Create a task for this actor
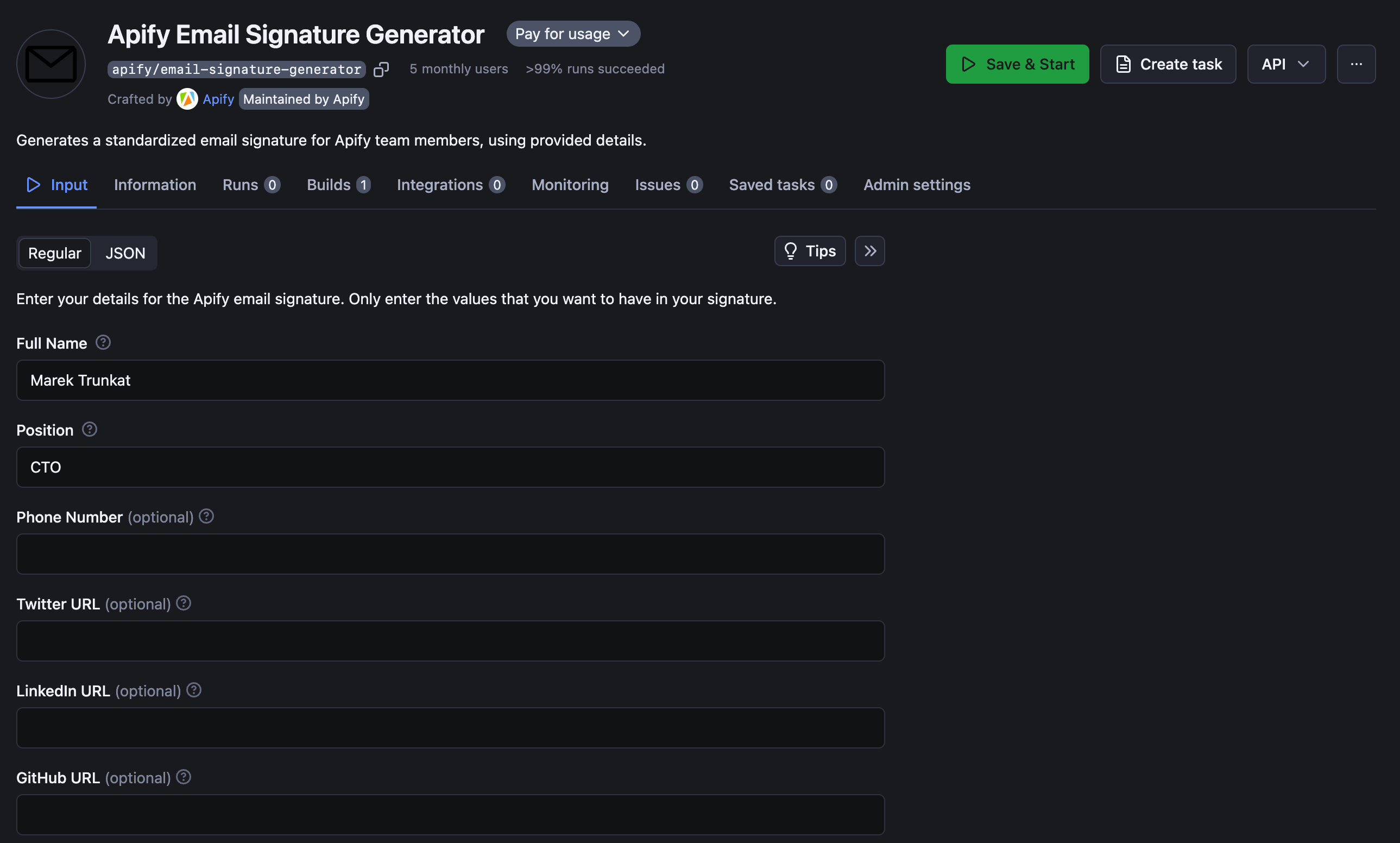 pyautogui.click(x=1168, y=64)
